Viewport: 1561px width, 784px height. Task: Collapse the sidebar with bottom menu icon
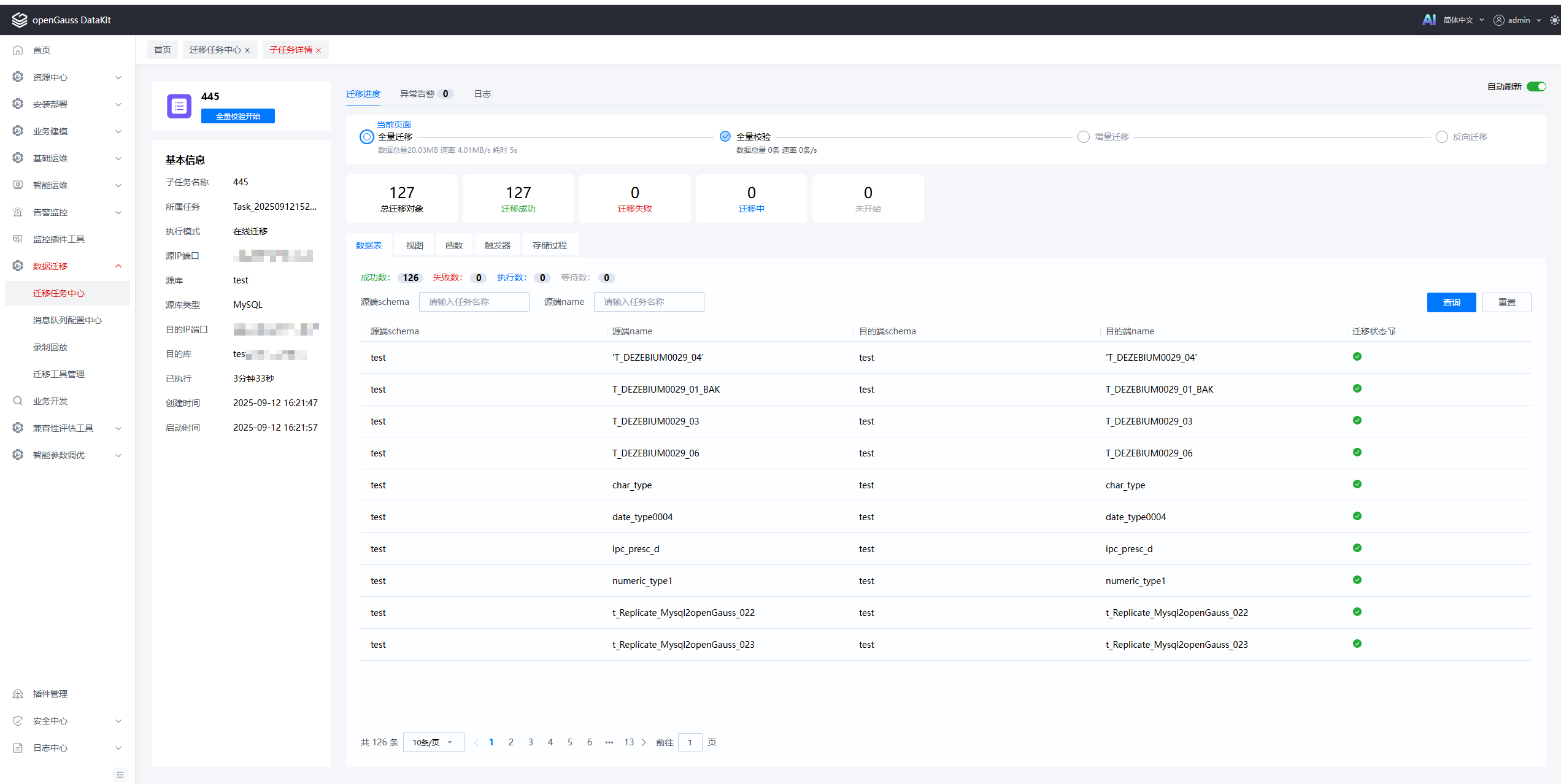click(x=120, y=775)
